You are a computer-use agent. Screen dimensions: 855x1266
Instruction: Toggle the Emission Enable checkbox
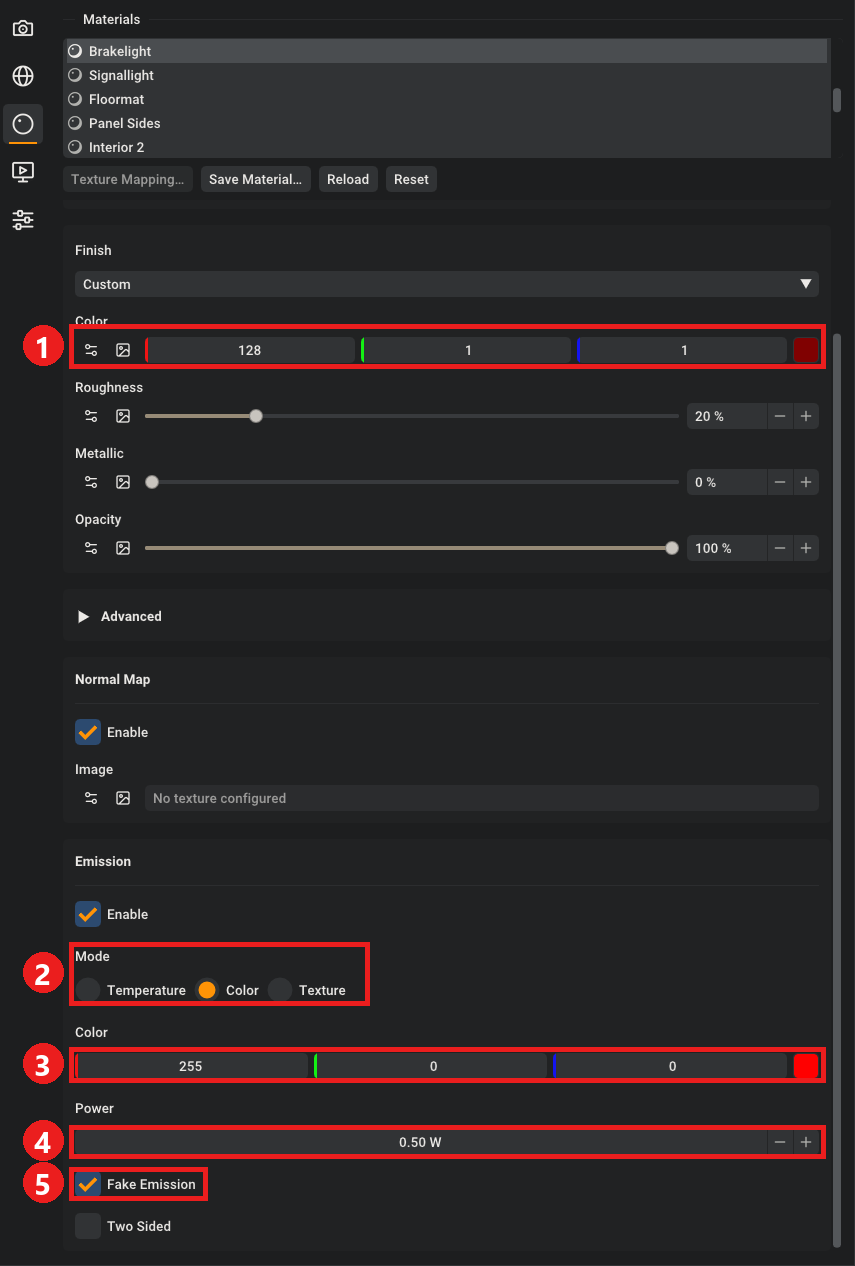(88, 914)
